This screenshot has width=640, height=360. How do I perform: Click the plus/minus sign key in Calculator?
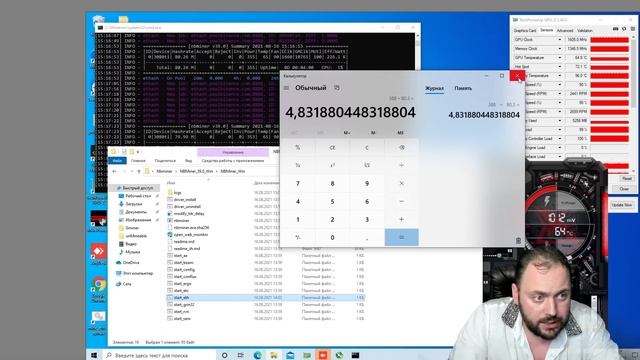[x=298, y=237]
